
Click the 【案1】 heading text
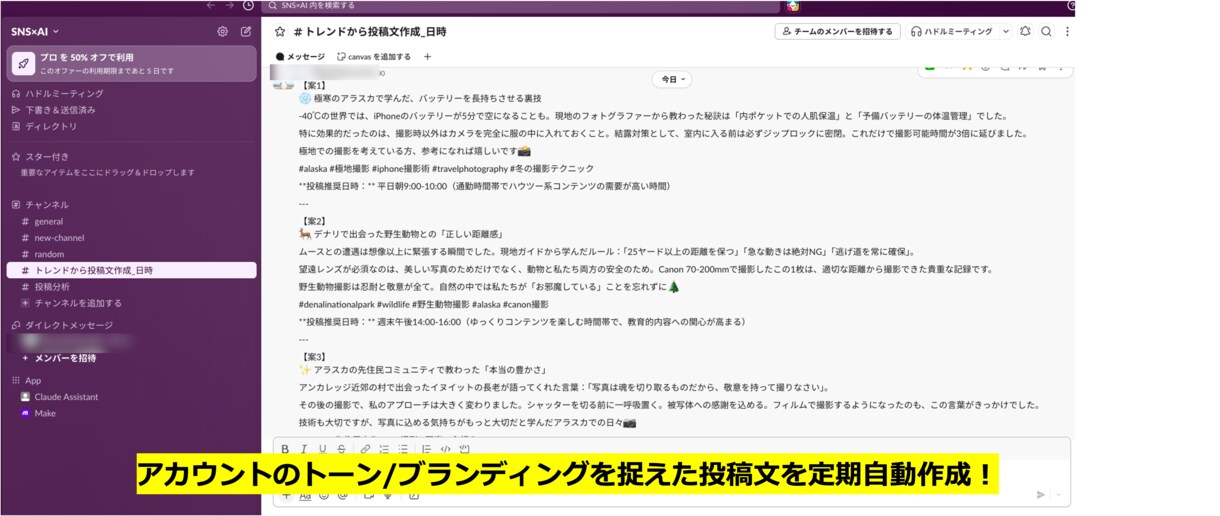pyautogui.click(x=313, y=85)
